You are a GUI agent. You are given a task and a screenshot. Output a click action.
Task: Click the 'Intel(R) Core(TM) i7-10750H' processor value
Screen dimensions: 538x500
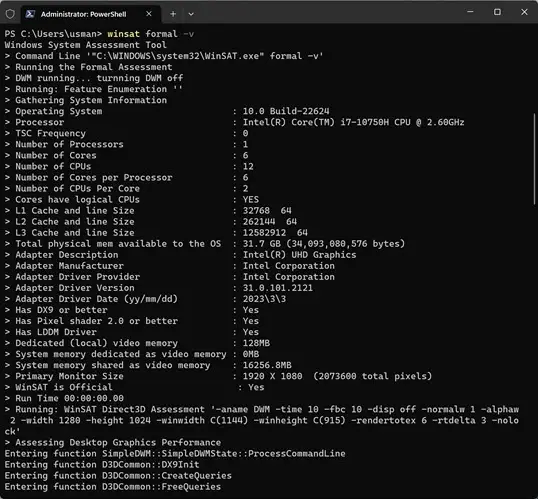coord(353,122)
